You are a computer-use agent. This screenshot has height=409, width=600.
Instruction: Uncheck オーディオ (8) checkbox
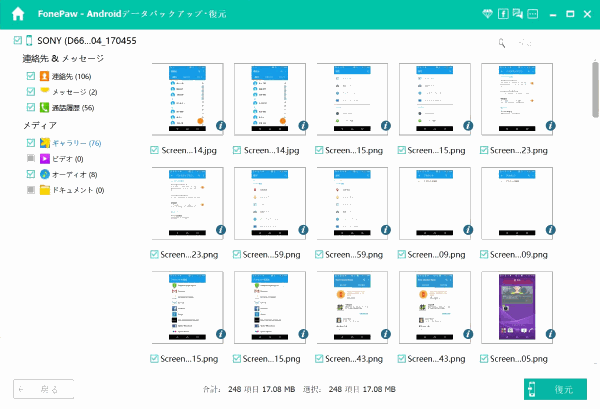click(x=31, y=174)
